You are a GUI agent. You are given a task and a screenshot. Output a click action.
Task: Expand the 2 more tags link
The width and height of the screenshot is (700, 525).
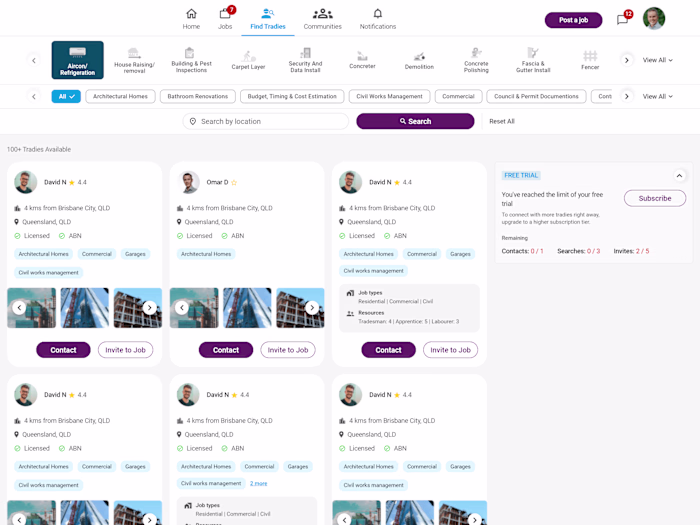pos(258,483)
